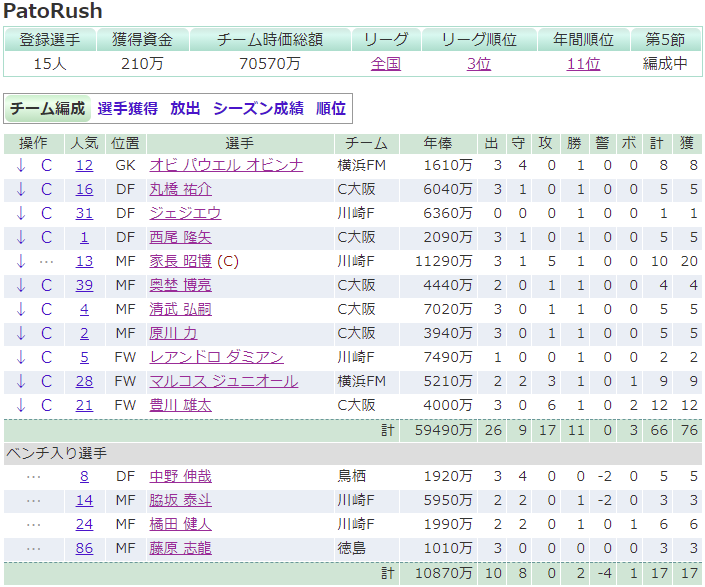Open the 放出 tab
705x587 pixels.
185,108
